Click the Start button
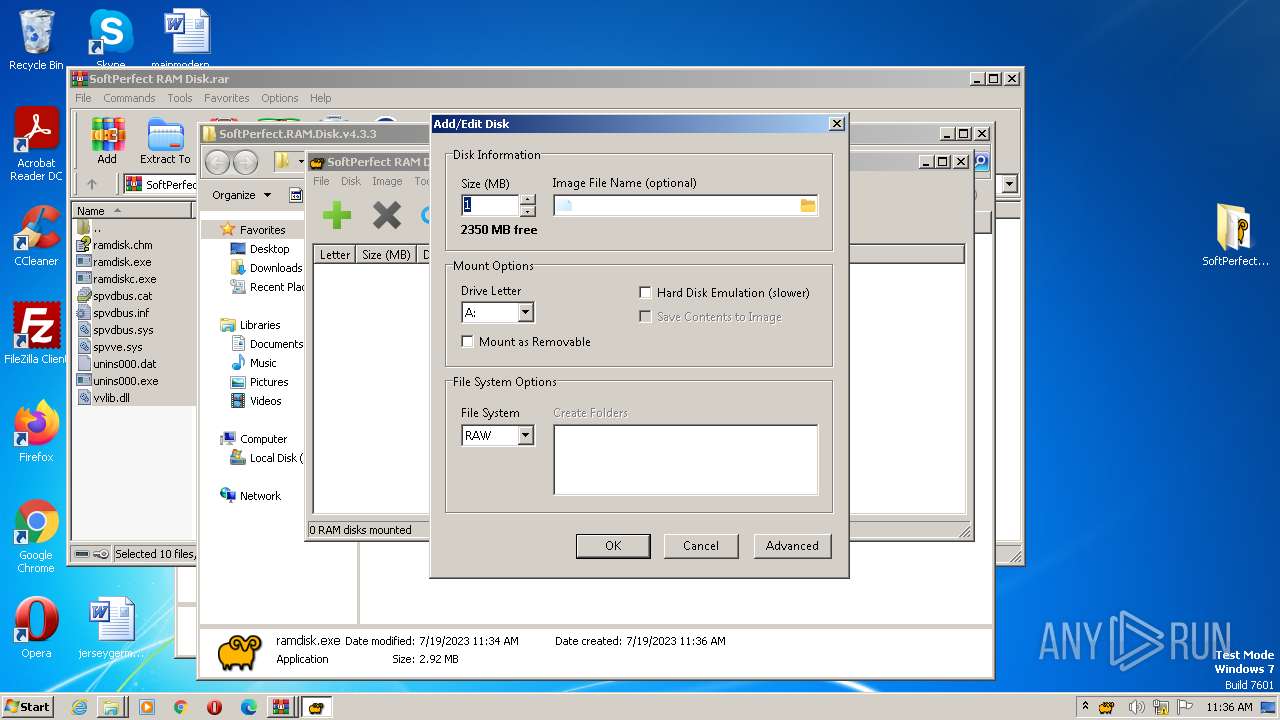The height and width of the screenshot is (720, 1280). point(28,707)
